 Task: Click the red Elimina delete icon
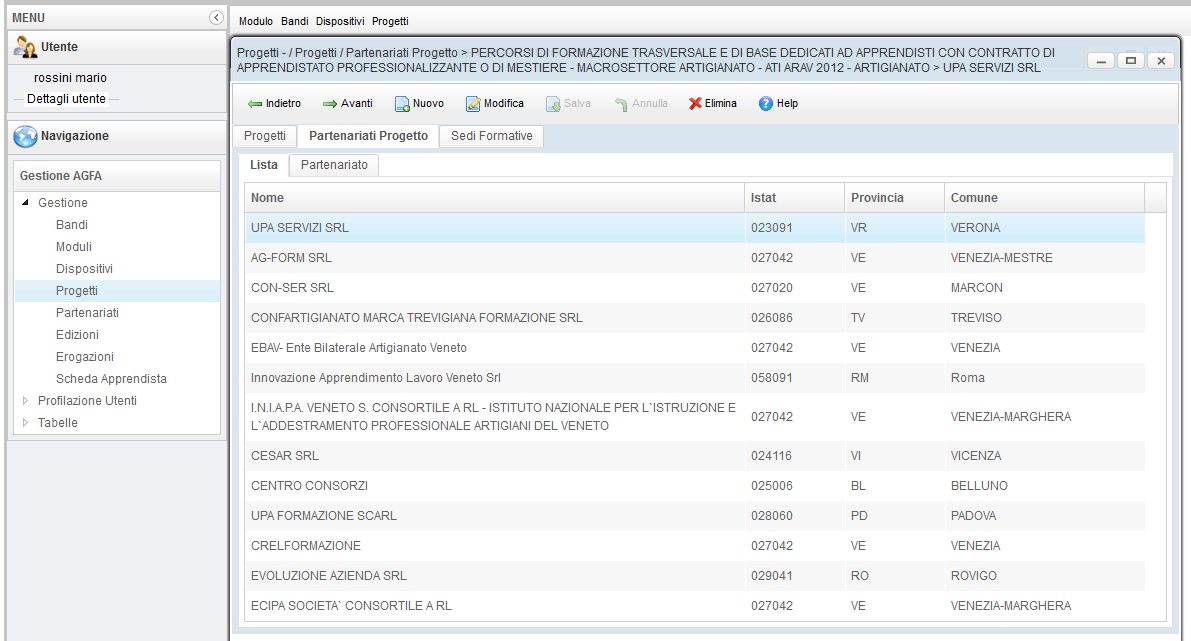(x=695, y=104)
